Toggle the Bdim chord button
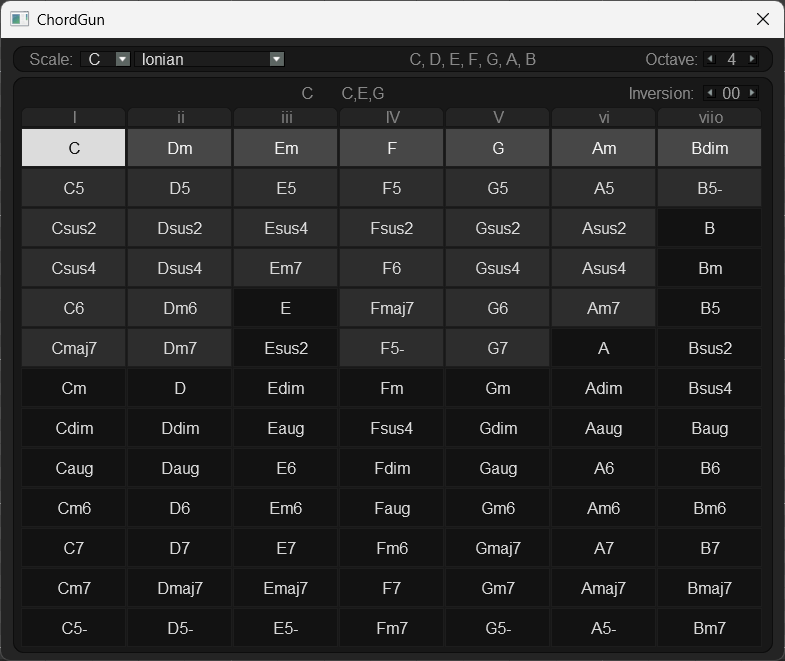The height and width of the screenshot is (661, 785). 709,148
